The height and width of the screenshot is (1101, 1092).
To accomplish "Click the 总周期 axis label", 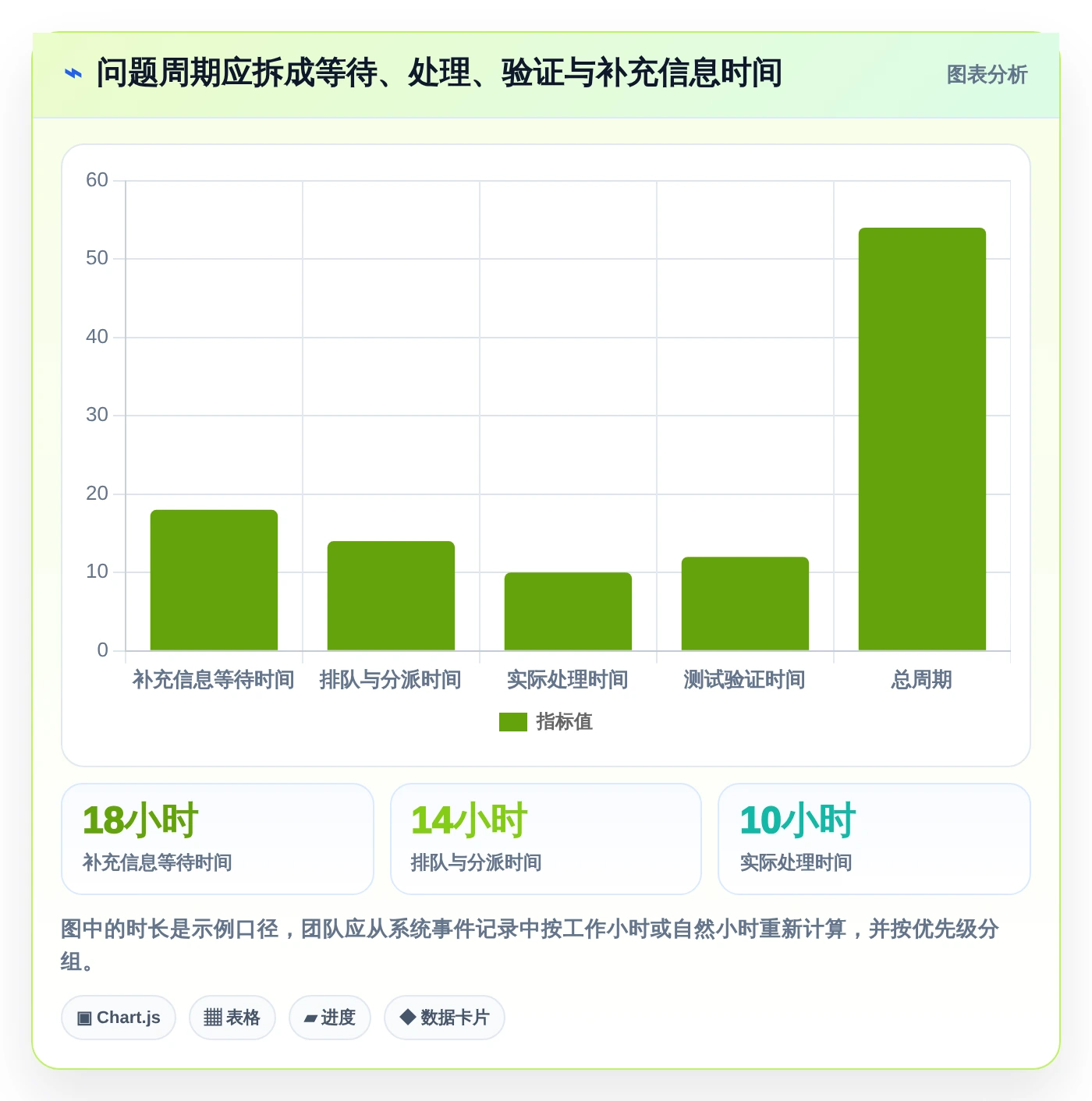I will point(922,680).
